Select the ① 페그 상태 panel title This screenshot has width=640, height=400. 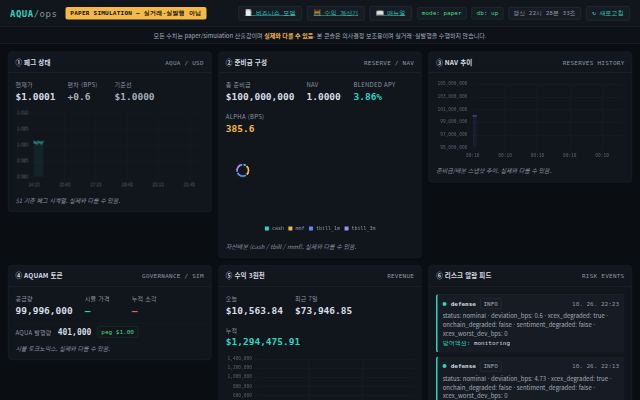pyautogui.click(x=33, y=62)
